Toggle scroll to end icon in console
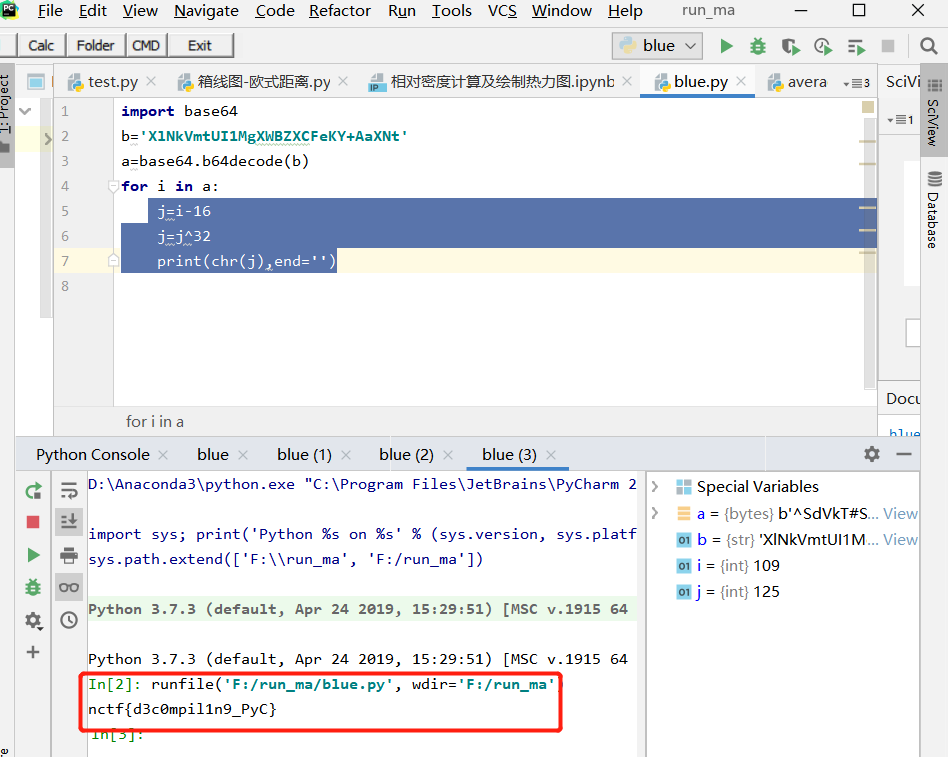 (x=69, y=521)
